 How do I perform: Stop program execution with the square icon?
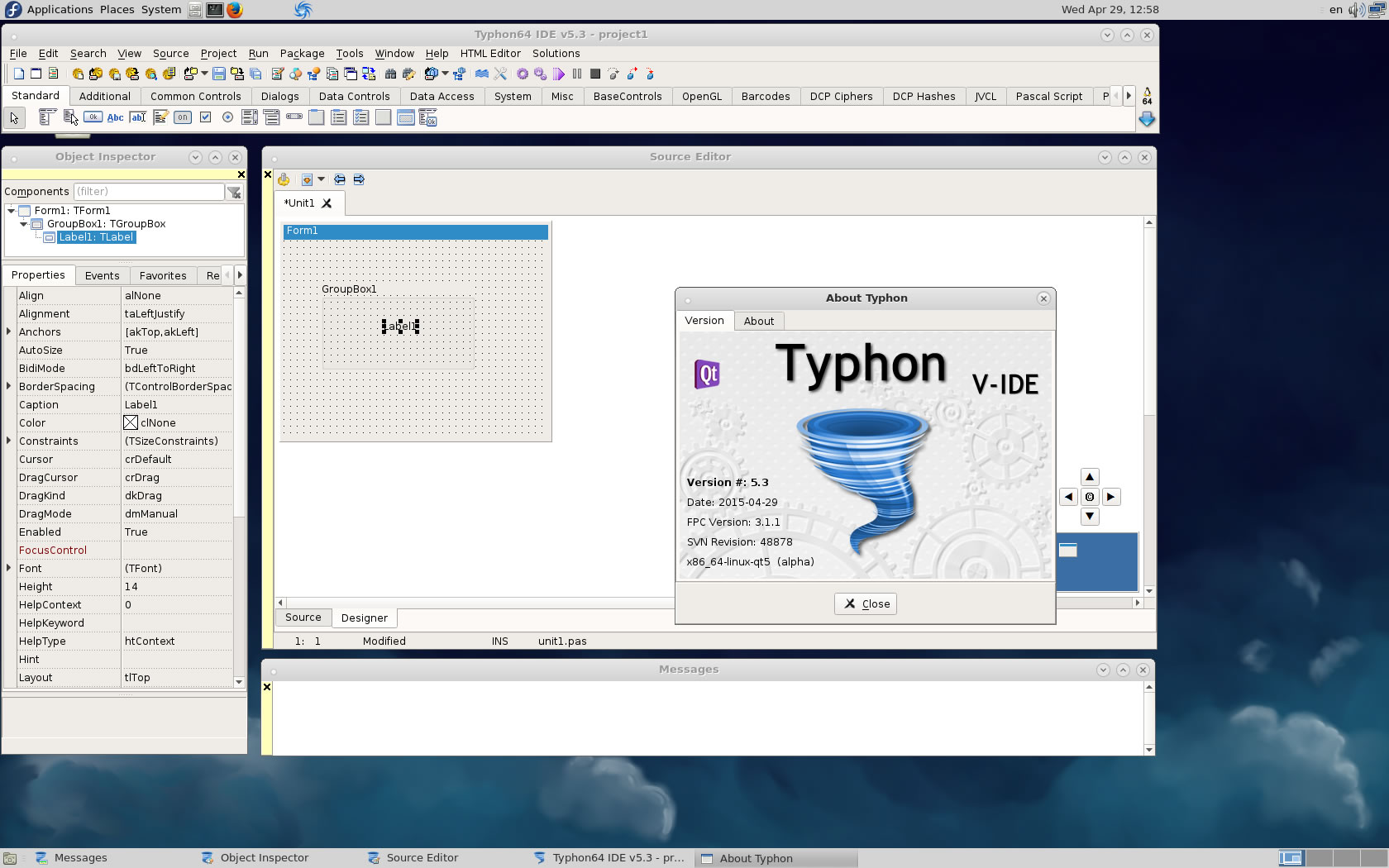click(x=595, y=74)
